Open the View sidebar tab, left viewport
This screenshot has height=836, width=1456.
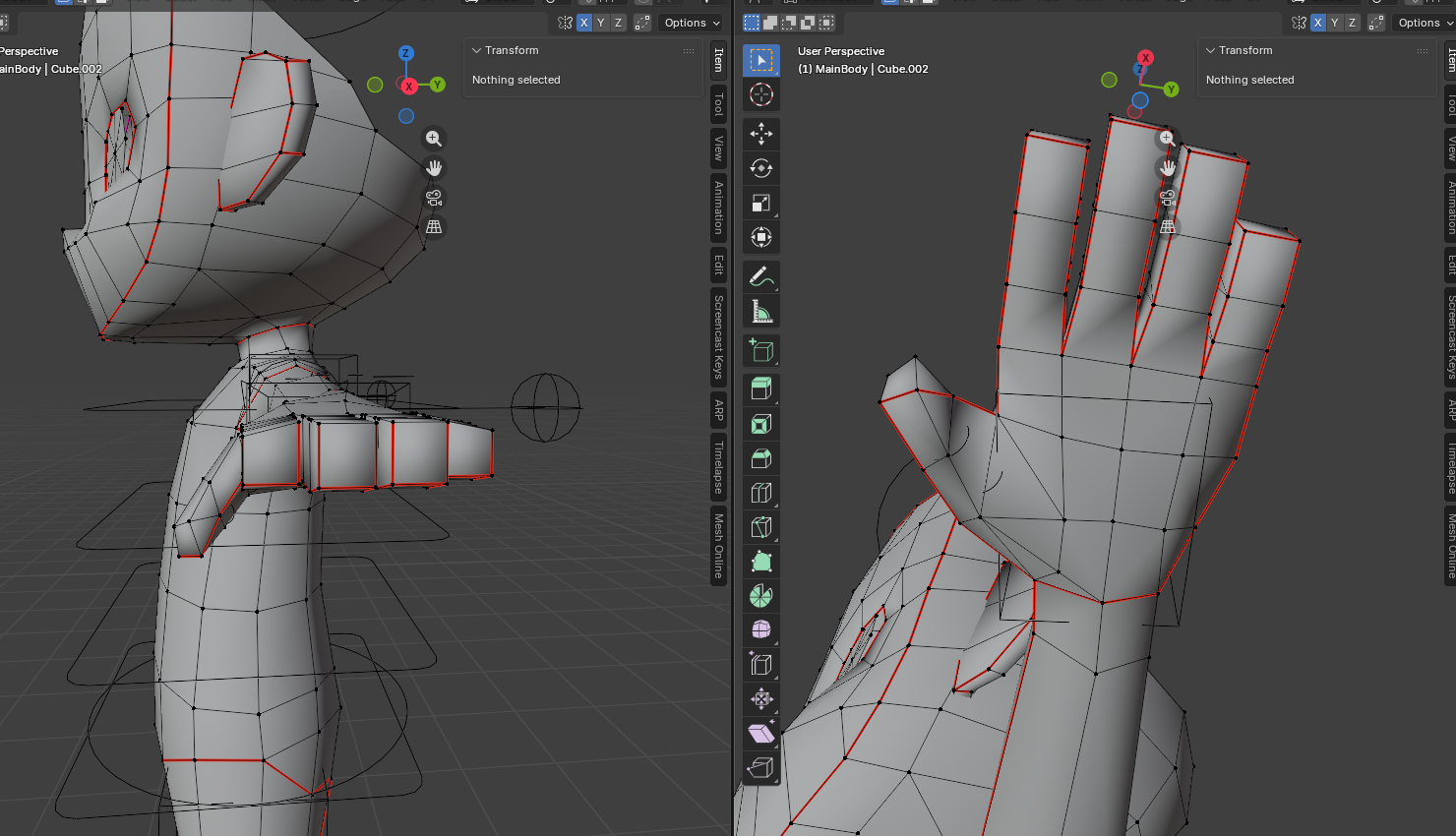click(718, 149)
